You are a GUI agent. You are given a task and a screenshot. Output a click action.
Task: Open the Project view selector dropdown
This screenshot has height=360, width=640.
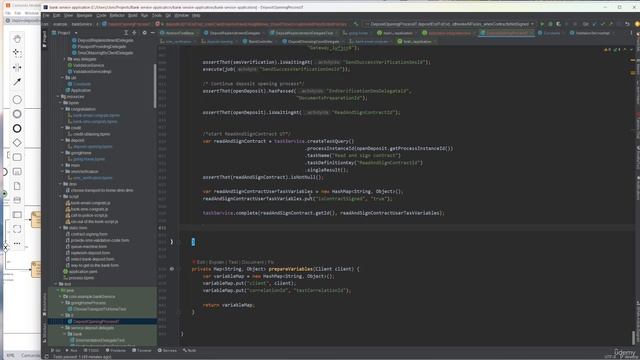pos(64,33)
